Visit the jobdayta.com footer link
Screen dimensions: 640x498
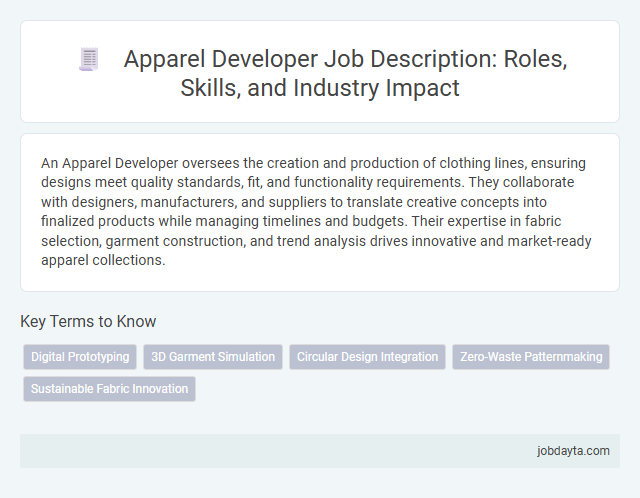point(573,451)
